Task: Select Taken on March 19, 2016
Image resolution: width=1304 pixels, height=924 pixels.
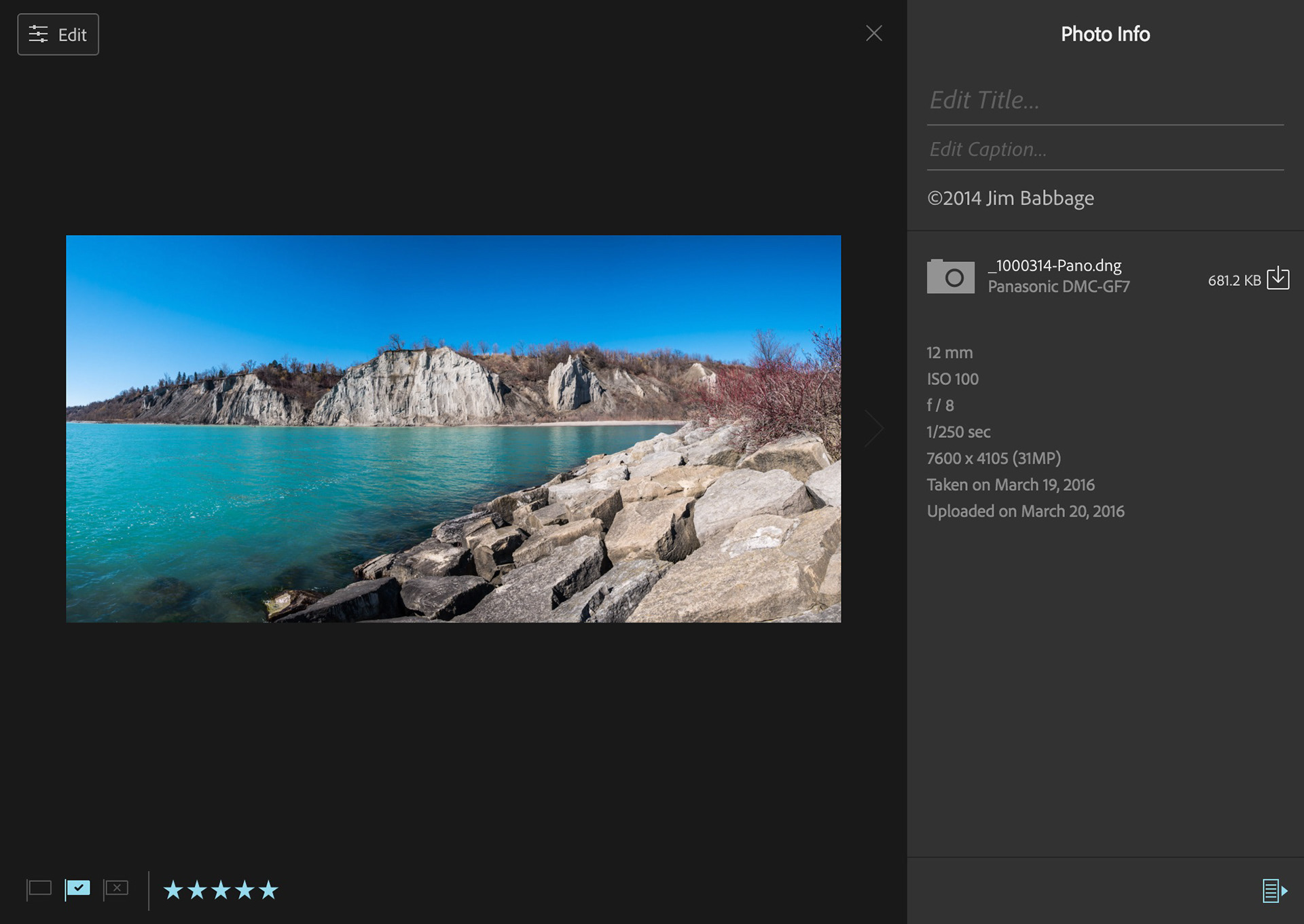Action: 1011,485
